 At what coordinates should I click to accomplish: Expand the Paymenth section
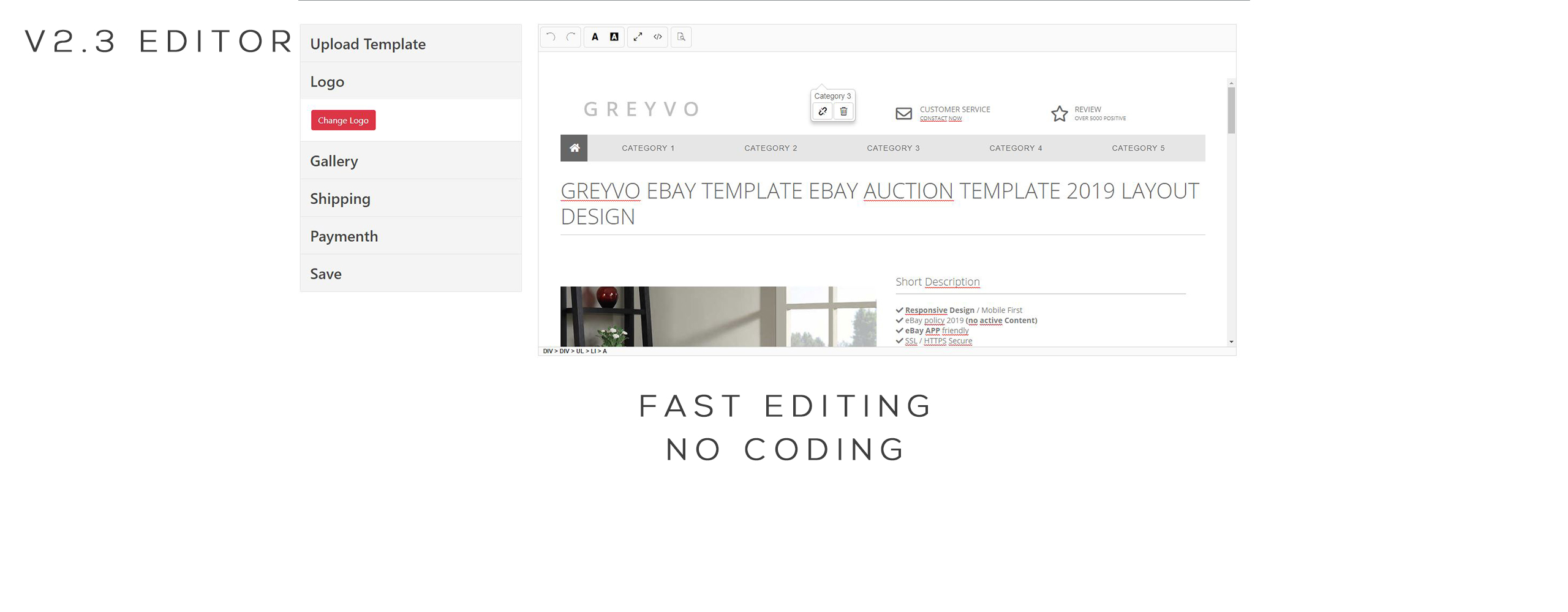point(410,236)
